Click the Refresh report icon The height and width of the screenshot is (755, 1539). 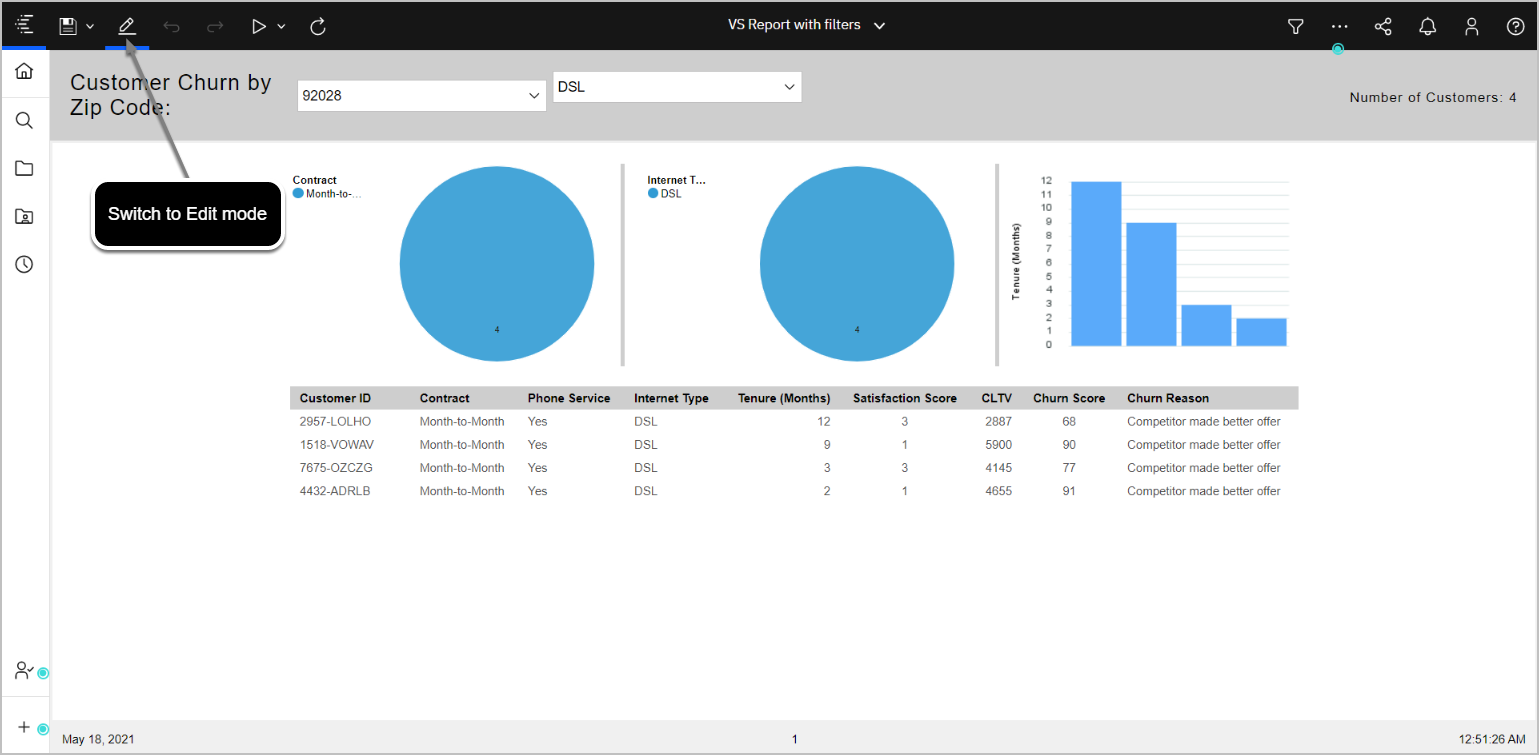pyautogui.click(x=318, y=26)
